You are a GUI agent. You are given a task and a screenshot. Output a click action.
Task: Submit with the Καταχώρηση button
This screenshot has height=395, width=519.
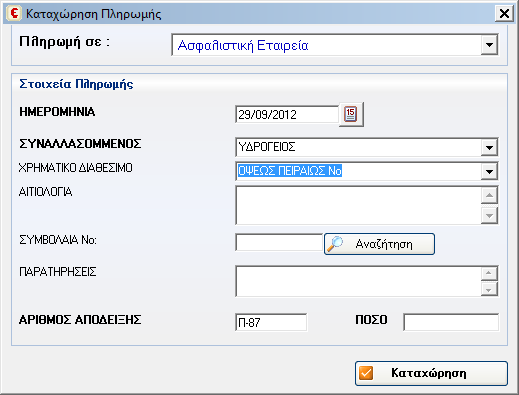[x=431, y=373]
